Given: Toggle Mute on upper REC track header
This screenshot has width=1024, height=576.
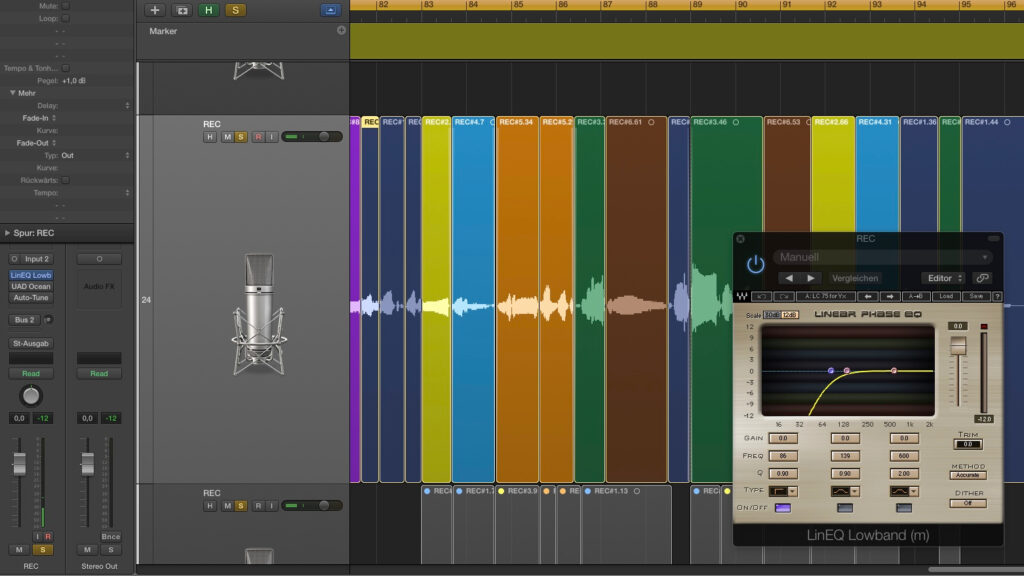Looking at the screenshot, I should (x=227, y=137).
